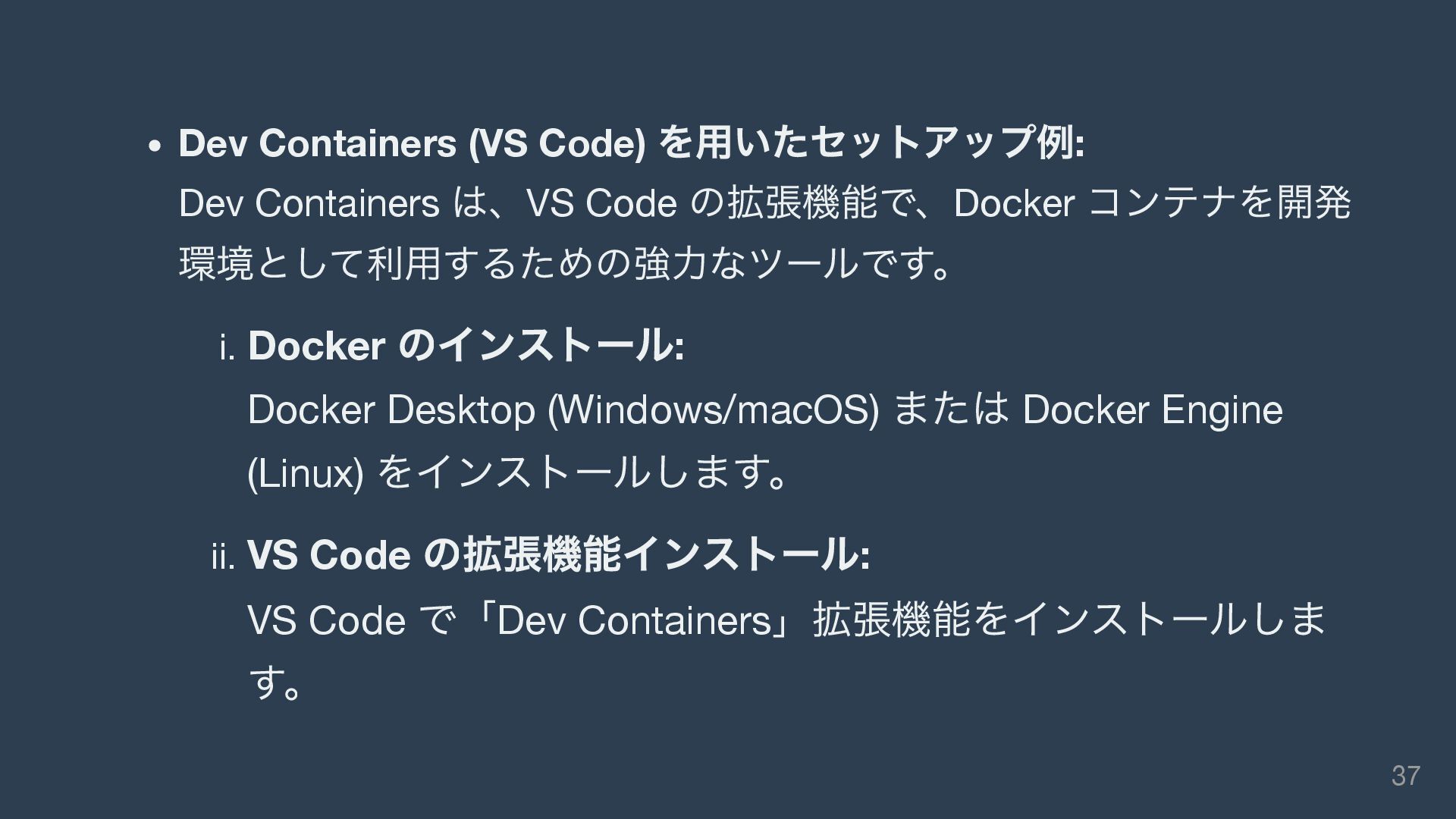Click the '(Linux) をインストールします。' line
Screen dimensions: 1456x819
pos(519,475)
